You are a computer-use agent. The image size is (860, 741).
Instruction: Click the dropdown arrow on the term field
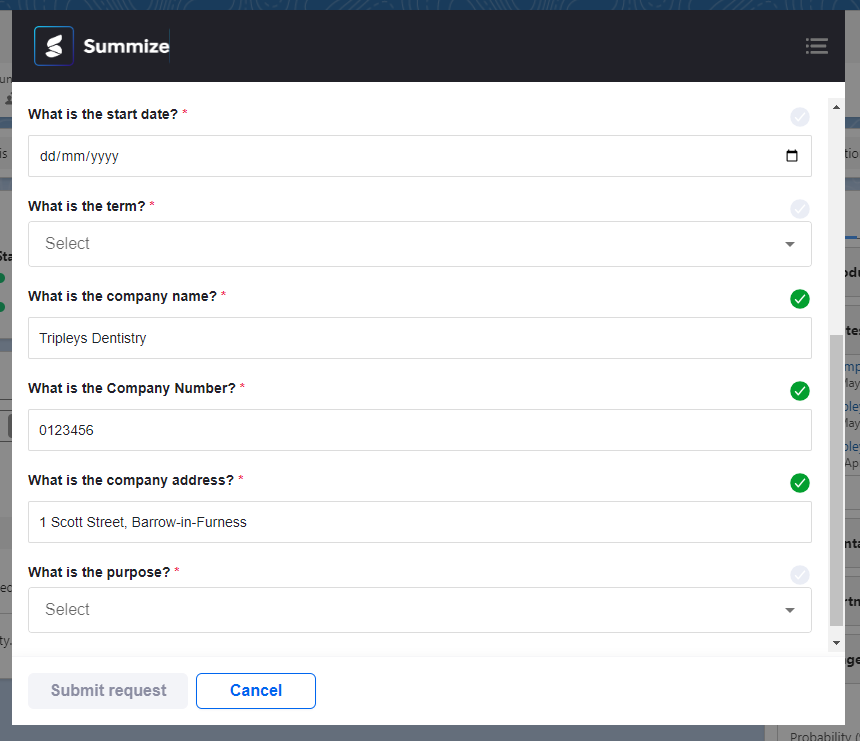coord(789,243)
